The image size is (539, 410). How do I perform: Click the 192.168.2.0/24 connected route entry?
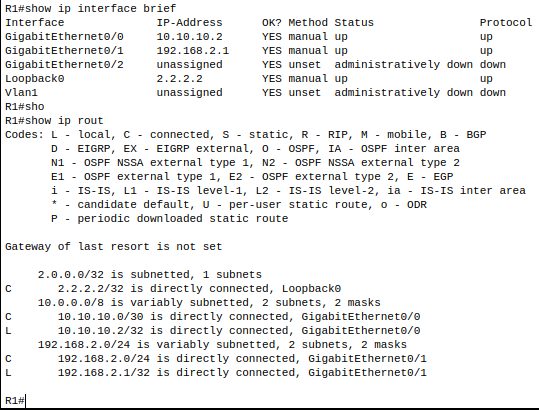click(216, 359)
